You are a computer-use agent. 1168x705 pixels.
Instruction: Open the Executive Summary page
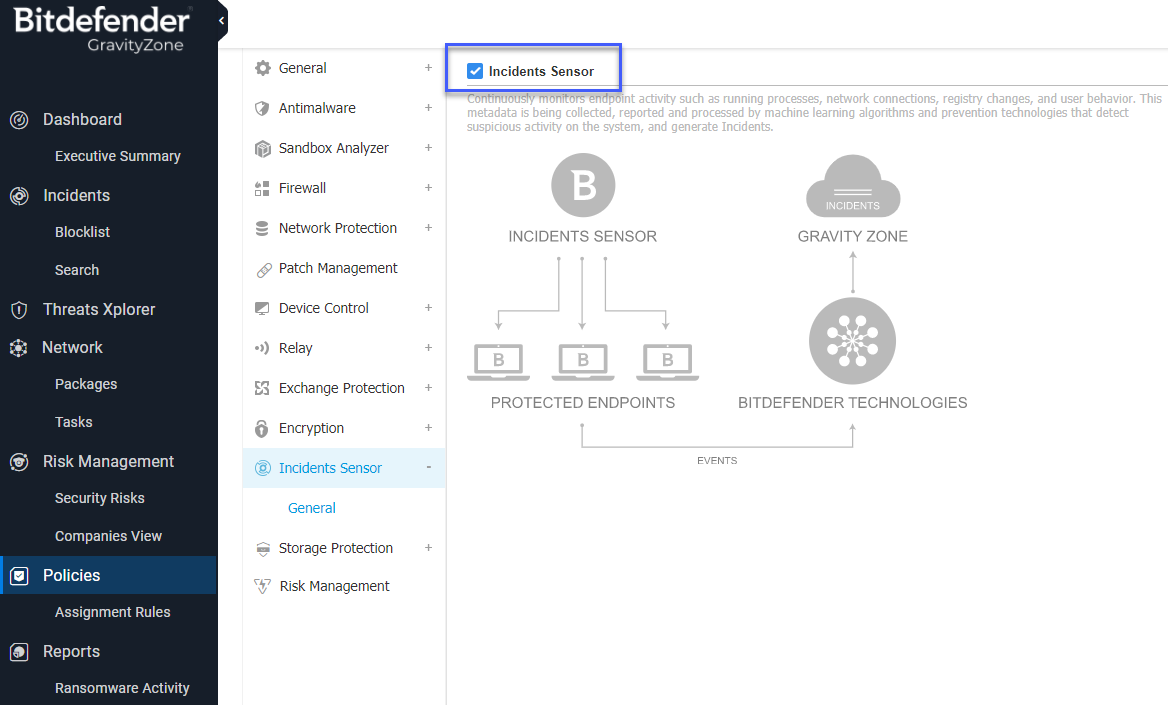coord(117,156)
